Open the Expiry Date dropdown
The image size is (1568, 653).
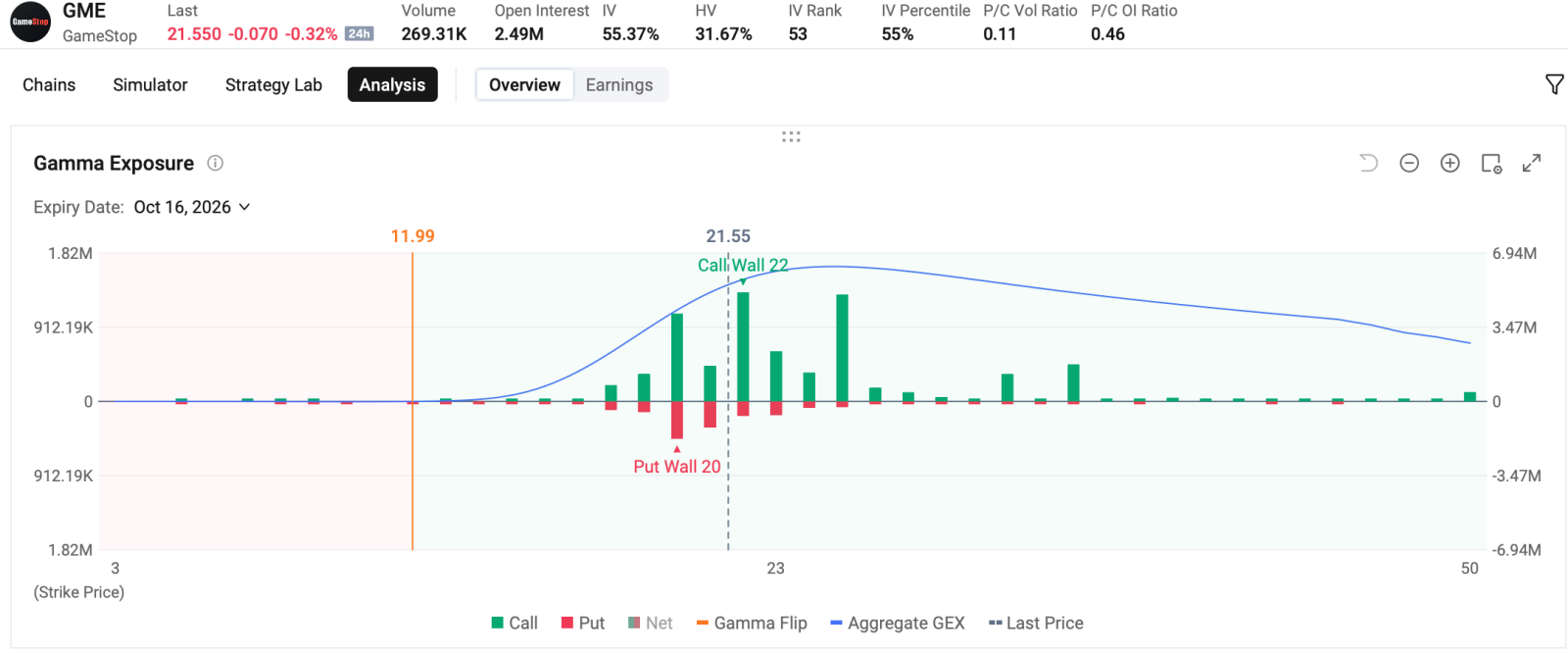(192, 207)
